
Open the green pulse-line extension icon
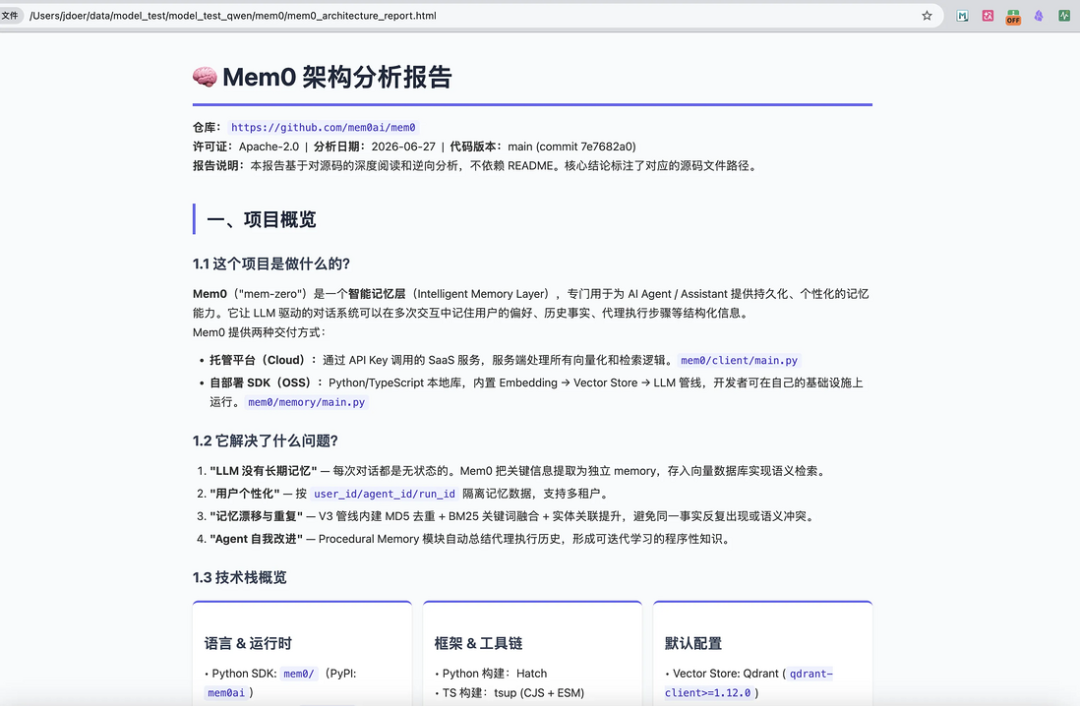coord(1064,16)
